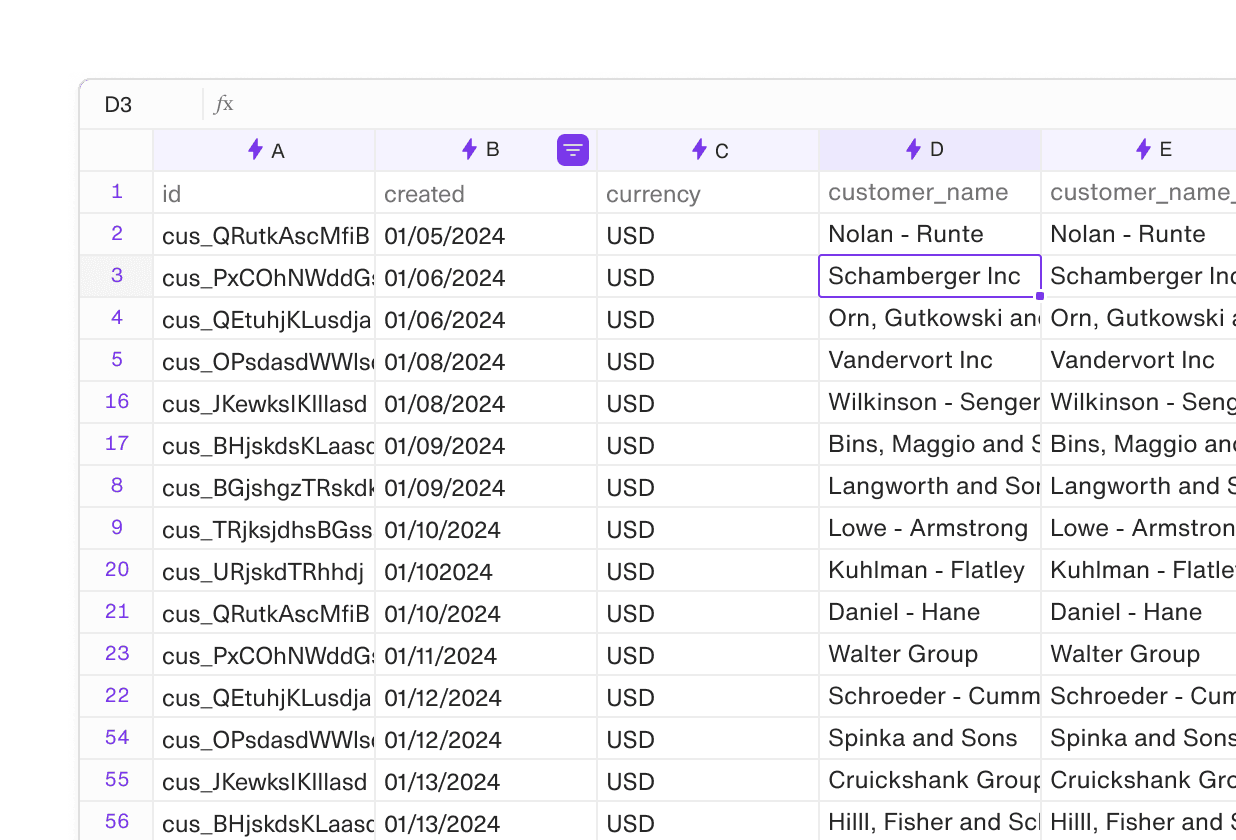
Task: Select the row 3 header
Action: coord(117,276)
